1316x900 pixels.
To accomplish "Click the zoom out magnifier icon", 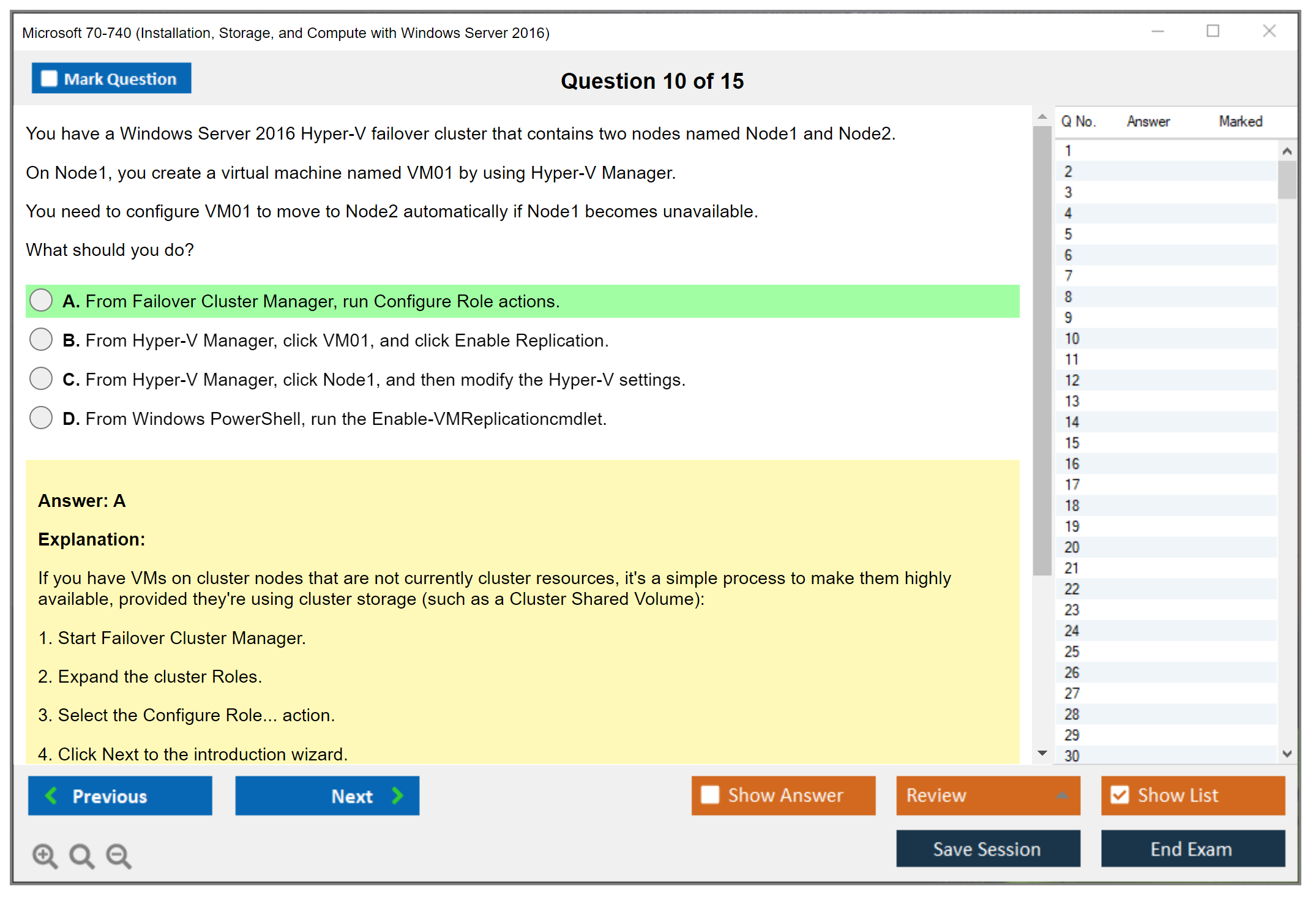I will click(x=119, y=855).
